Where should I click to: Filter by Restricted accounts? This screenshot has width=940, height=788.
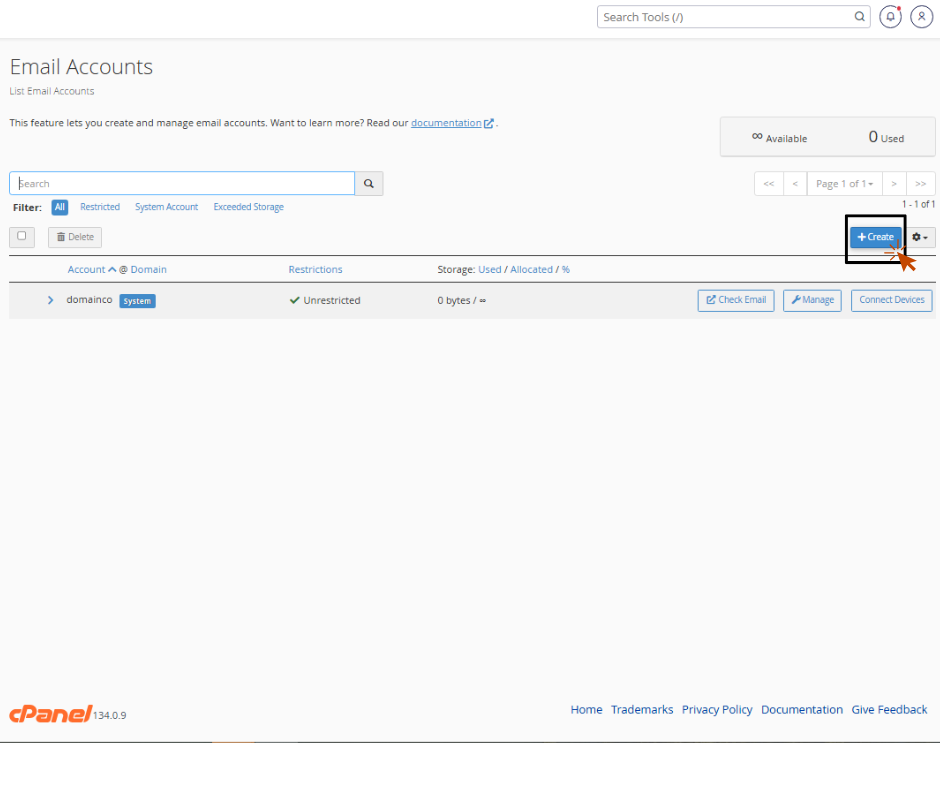pyautogui.click(x=100, y=207)
